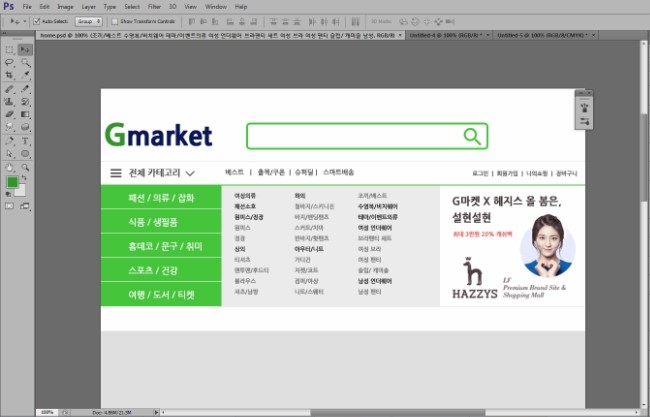Image resolution: width=650 pixels, height=417 pixels.
Task: Click Distribute Right Edges icon
Action: tap(336, 21)
